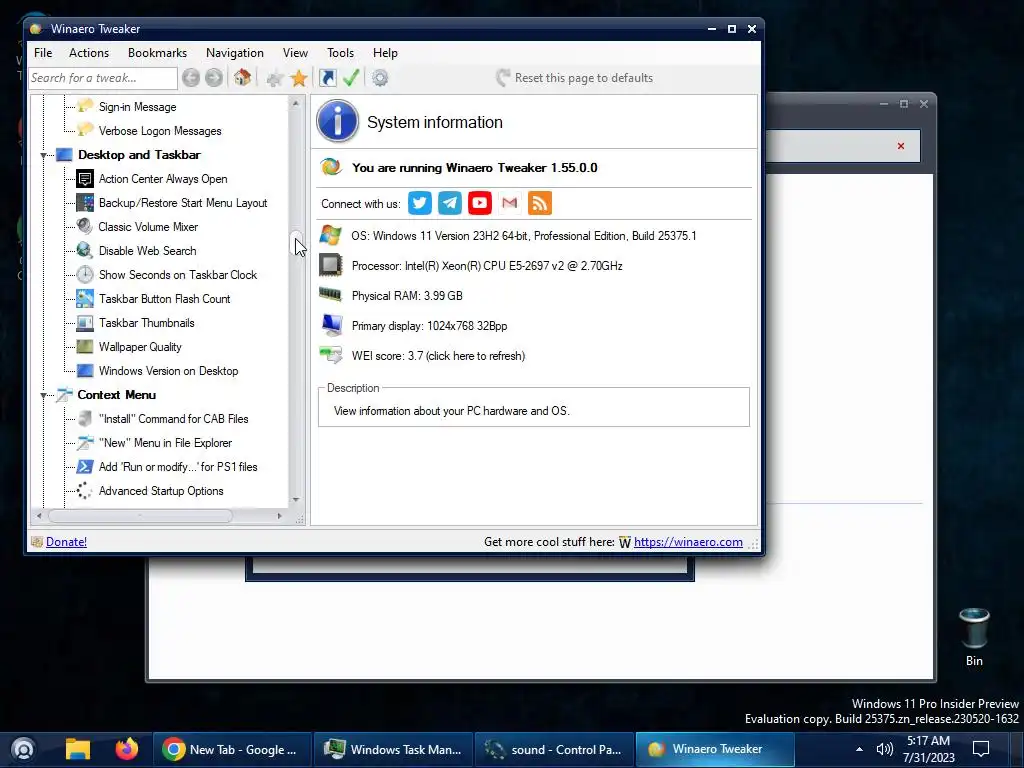Click the tree vertical scrollbar thumb
The width and height of the screenshot is (1024, 768).
click(296, 244)
